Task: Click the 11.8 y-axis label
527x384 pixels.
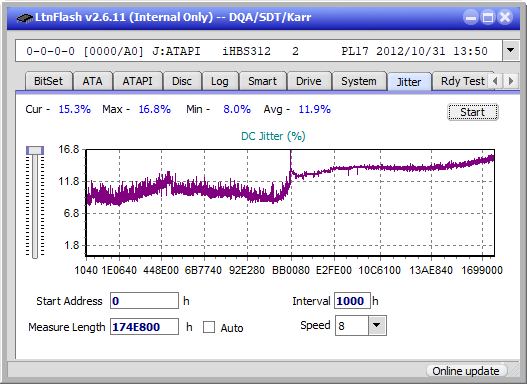Action: pos(69,181)
